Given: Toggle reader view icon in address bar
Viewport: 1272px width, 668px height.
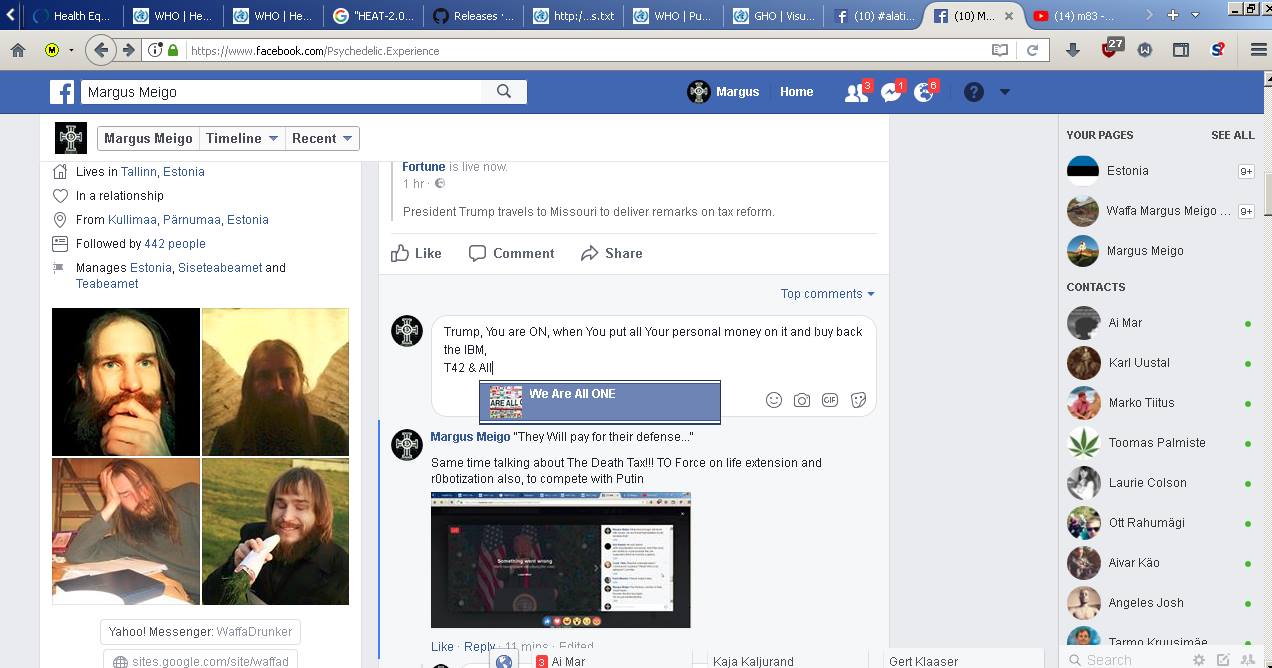Looking at the screenshot, I should (999, 50).
